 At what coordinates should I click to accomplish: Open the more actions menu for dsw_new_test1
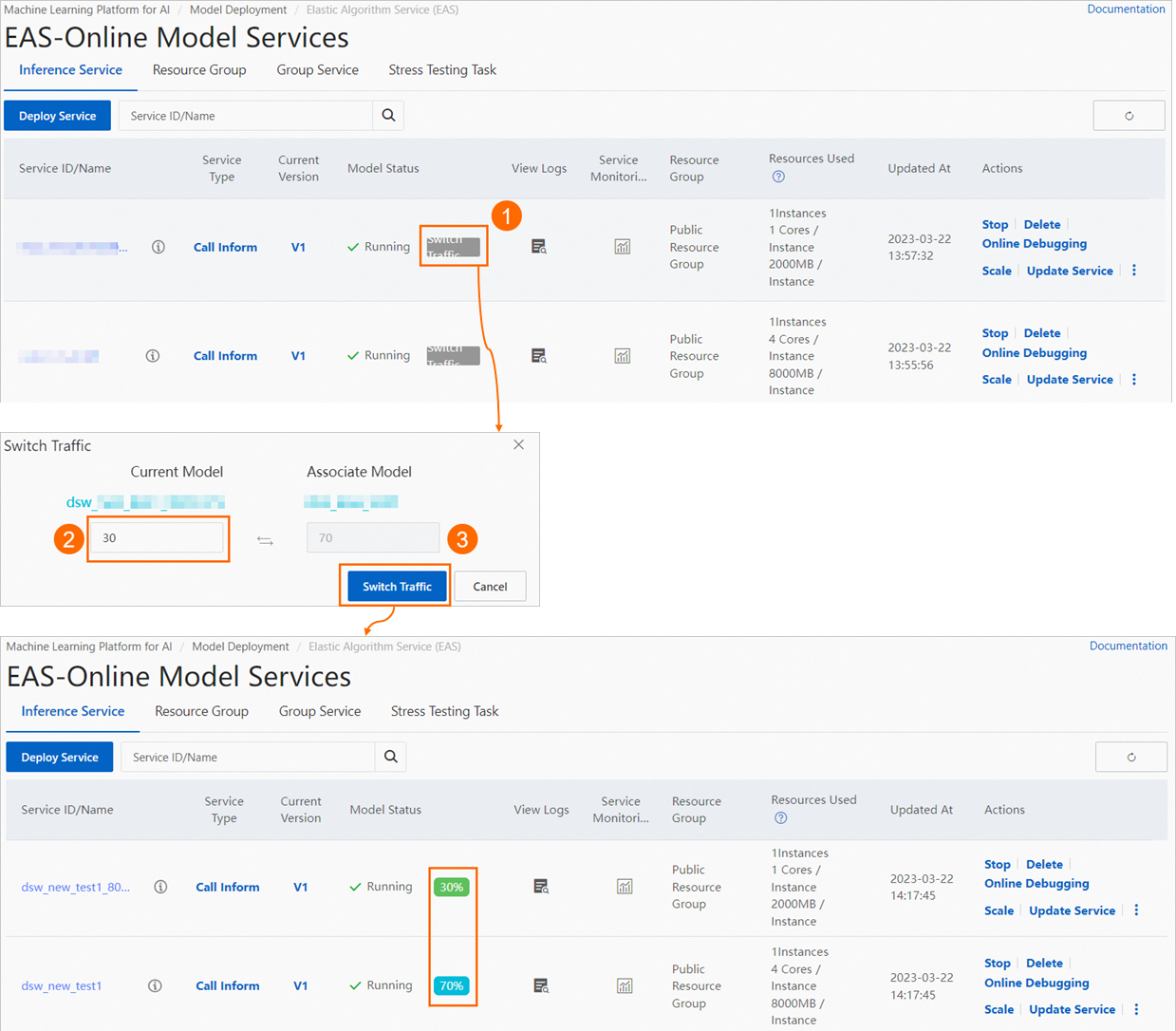click(1136, 1009)
